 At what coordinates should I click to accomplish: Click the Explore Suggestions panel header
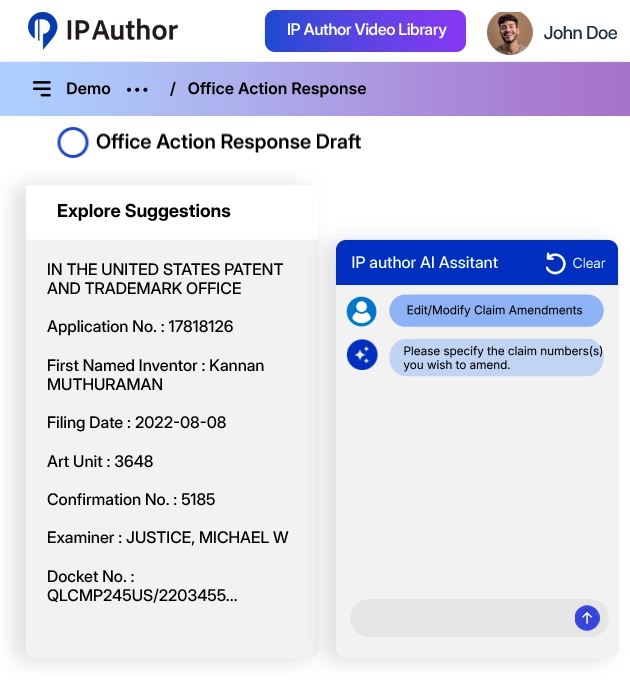[x=144, y=211]
